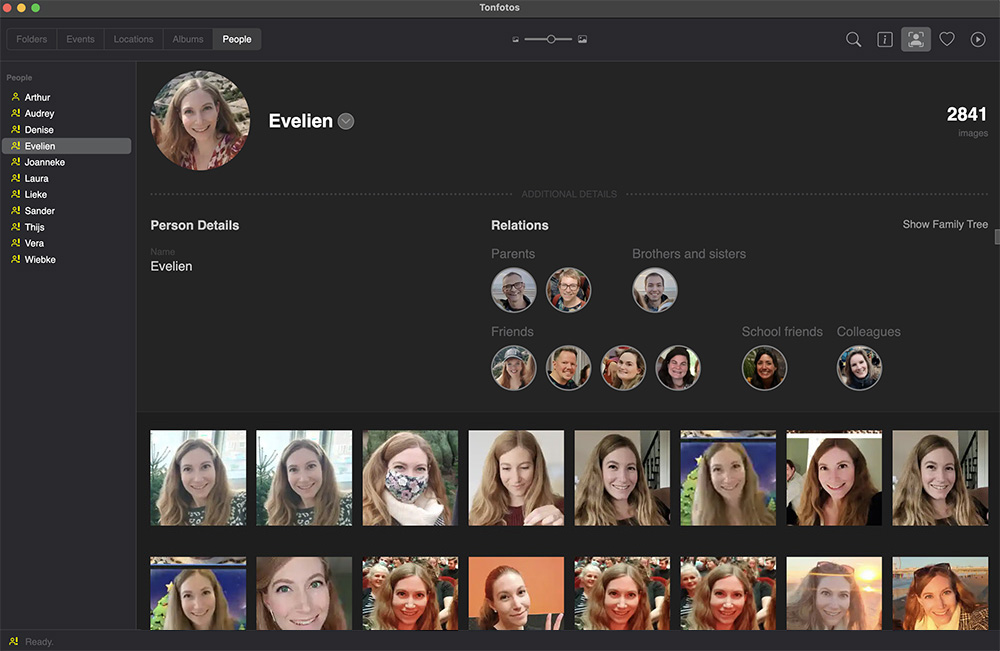Open the Colleagues relation portrait
1000x651 pixels.
(859, 368)
